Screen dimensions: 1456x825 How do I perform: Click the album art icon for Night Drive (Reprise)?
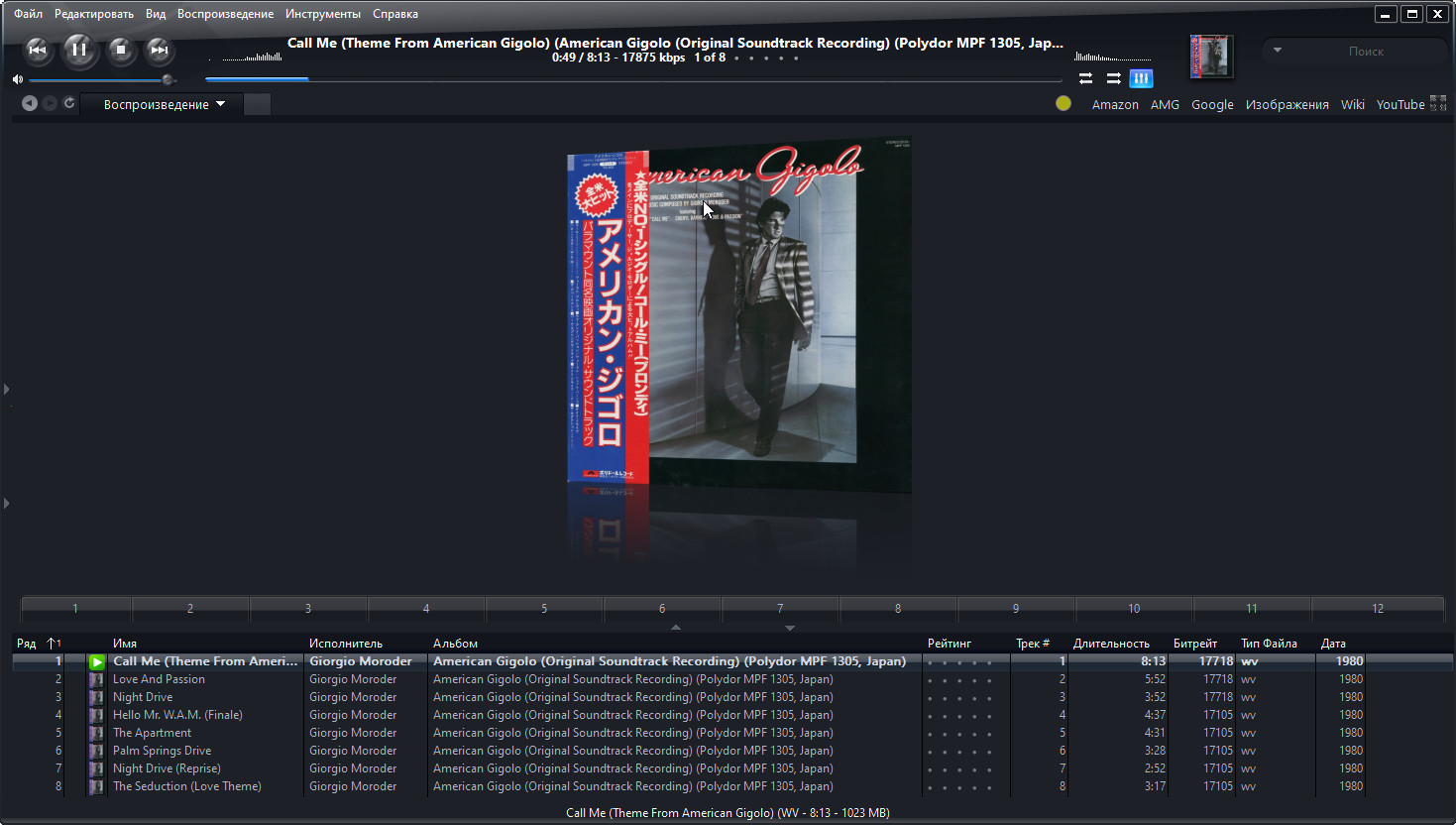coord(96,768)
